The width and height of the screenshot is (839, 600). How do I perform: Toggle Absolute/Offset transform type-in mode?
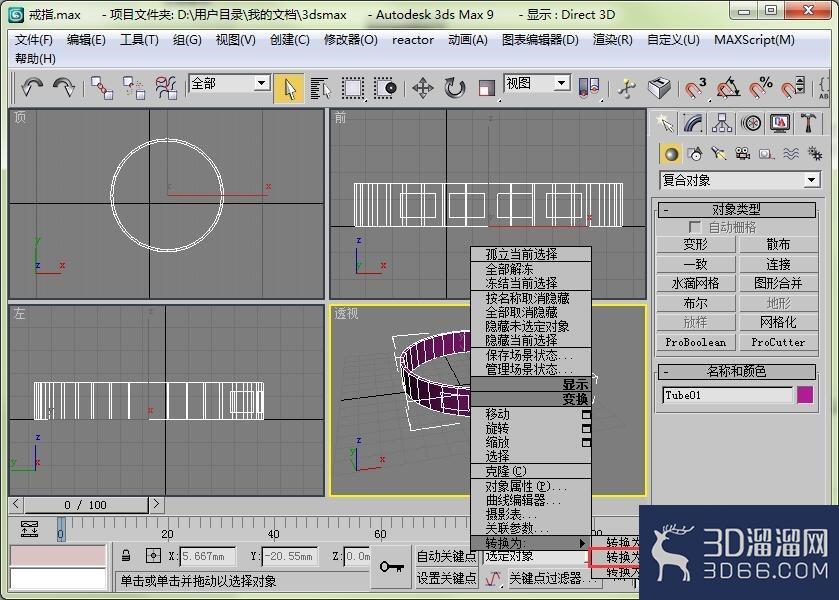click(153, 556)
